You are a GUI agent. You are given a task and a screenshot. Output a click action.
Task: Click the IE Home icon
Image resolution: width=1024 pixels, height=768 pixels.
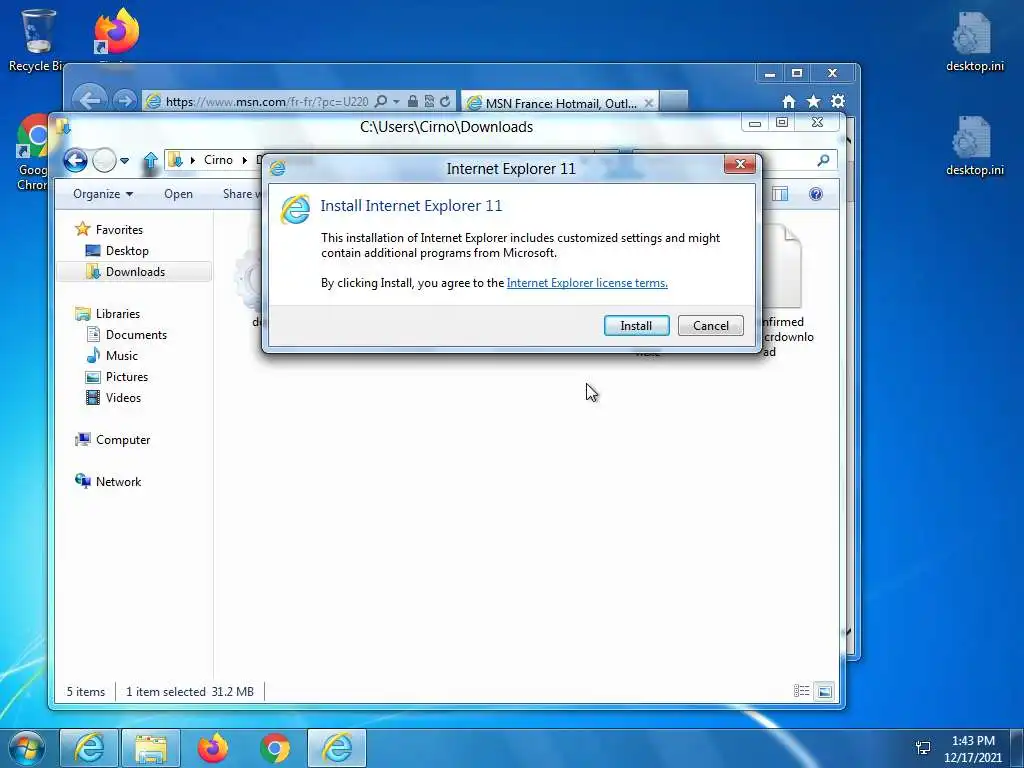point(789,101)
